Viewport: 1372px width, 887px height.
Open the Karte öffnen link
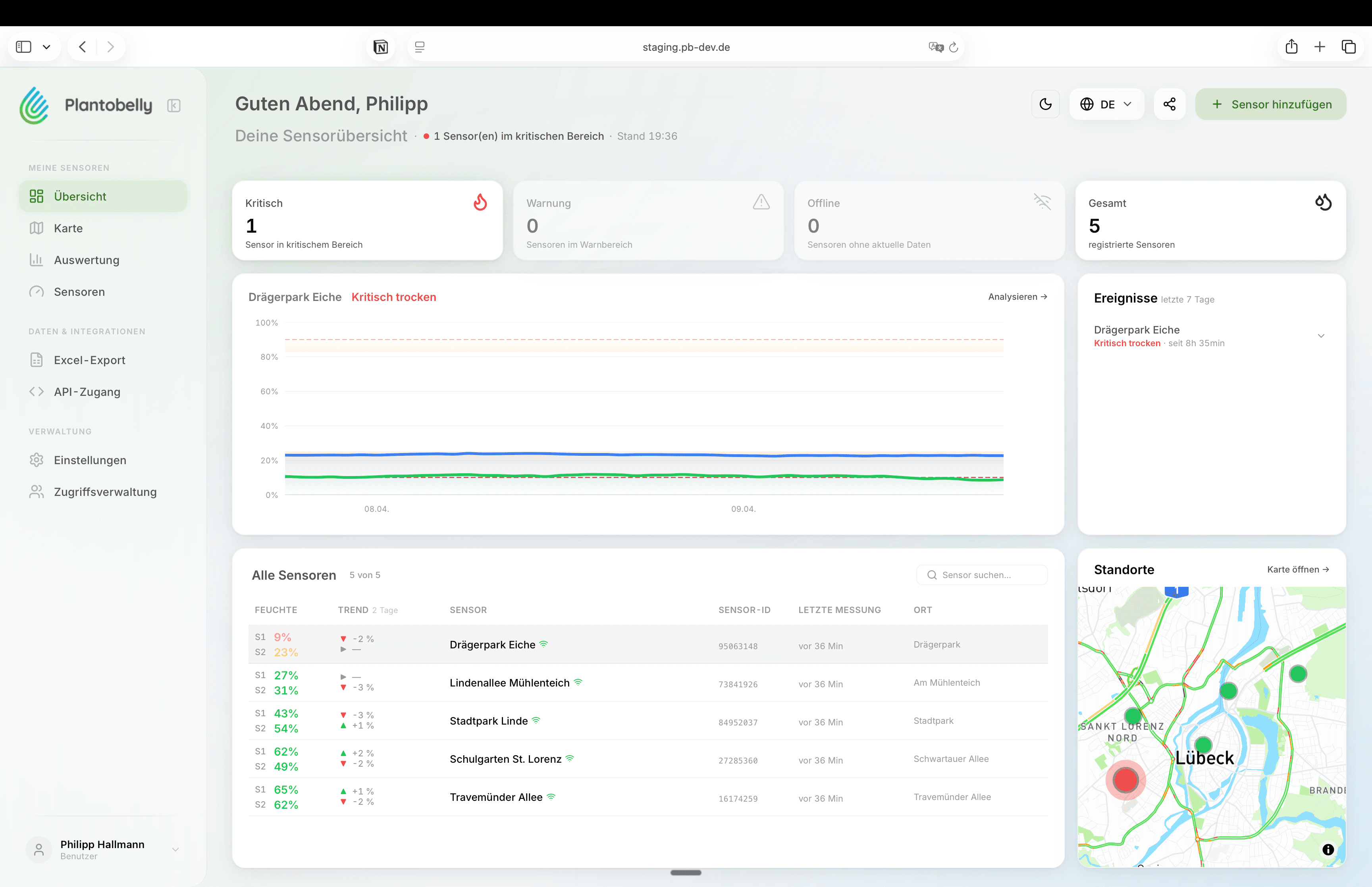[x=1298, y=569]
